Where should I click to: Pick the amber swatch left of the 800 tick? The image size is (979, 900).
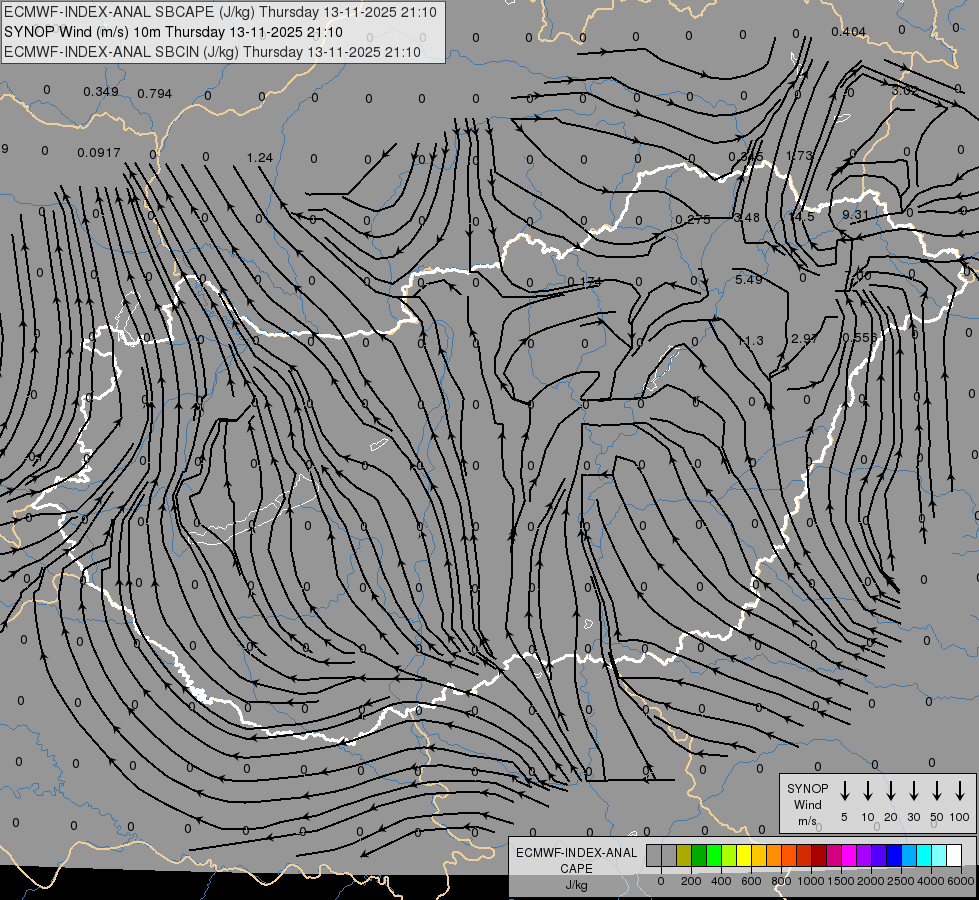(x=759, y=855)
